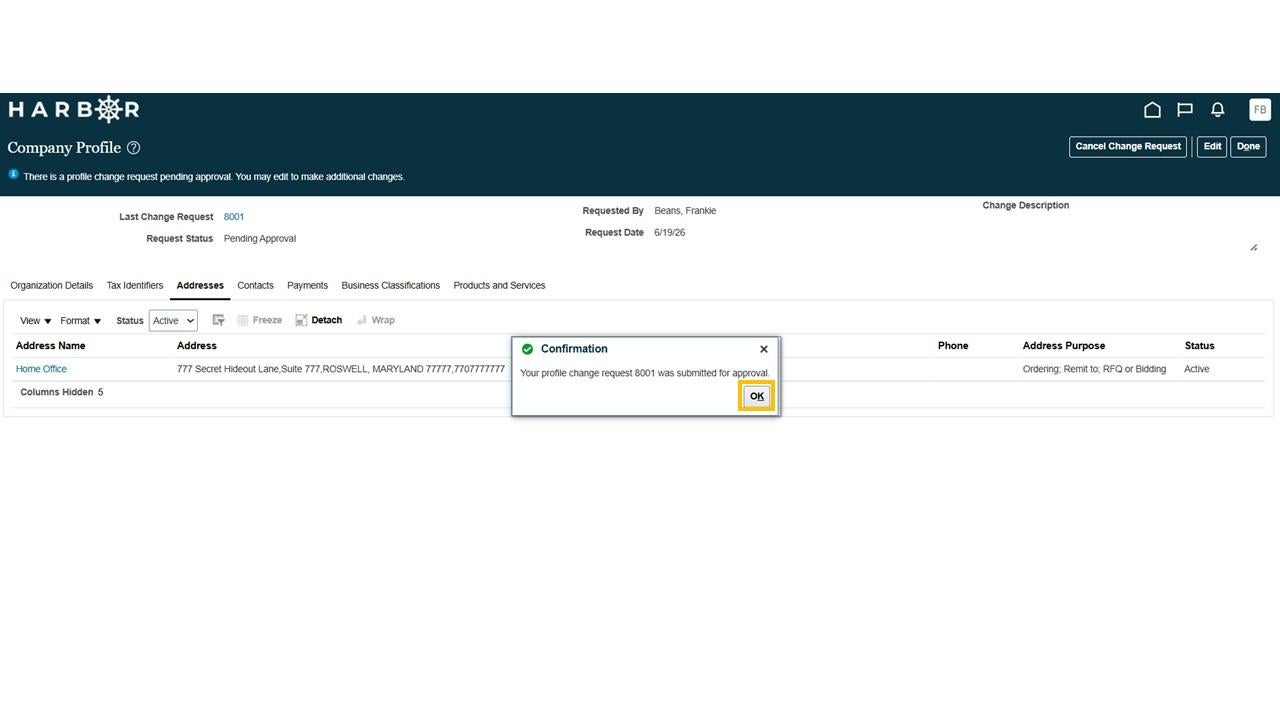Open Company Profile help icon
1280x720 pixels.
click(x=134, y=148)
